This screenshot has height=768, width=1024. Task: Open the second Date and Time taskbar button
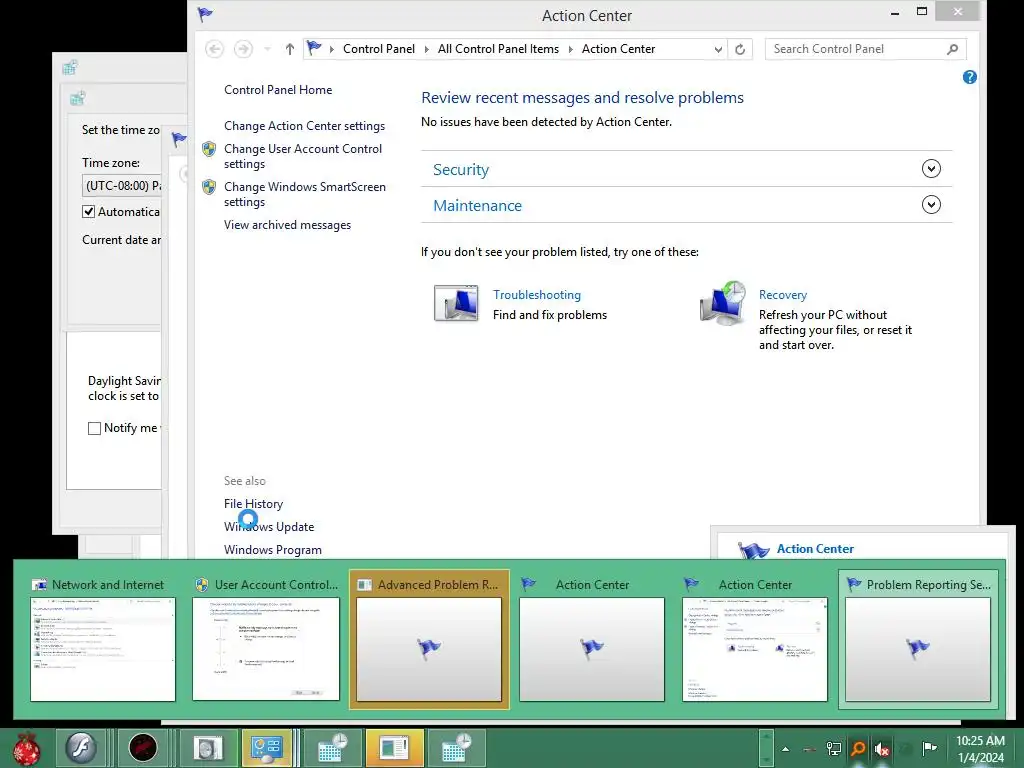point(455,748)
